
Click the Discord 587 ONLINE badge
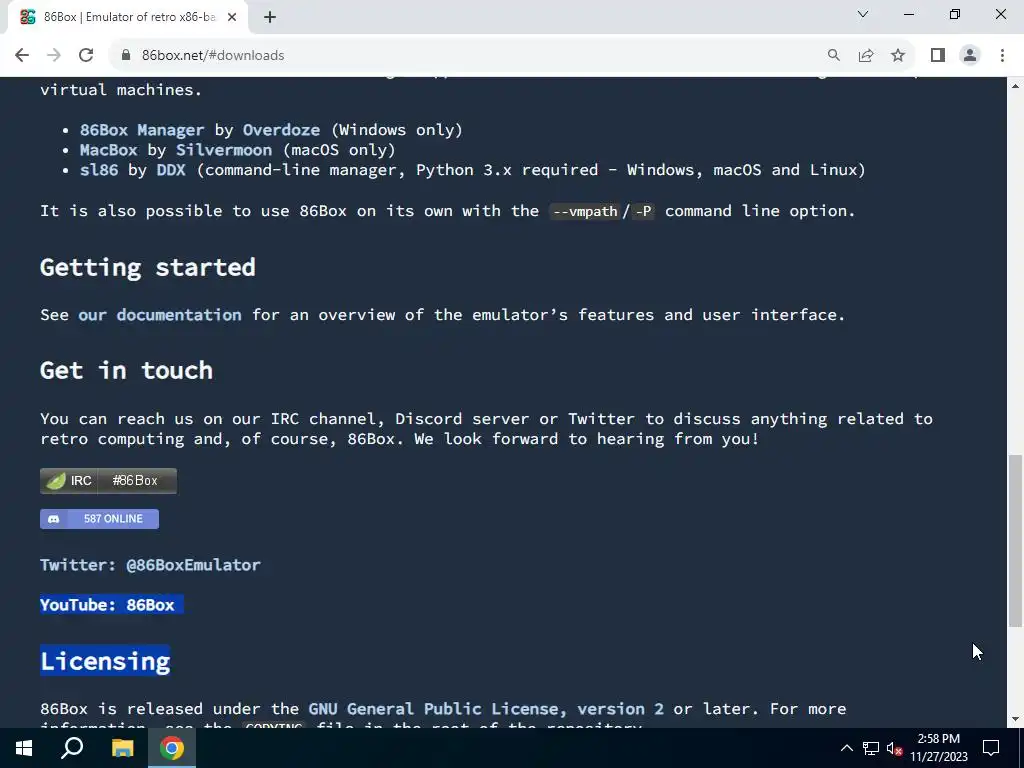point(99,519)
